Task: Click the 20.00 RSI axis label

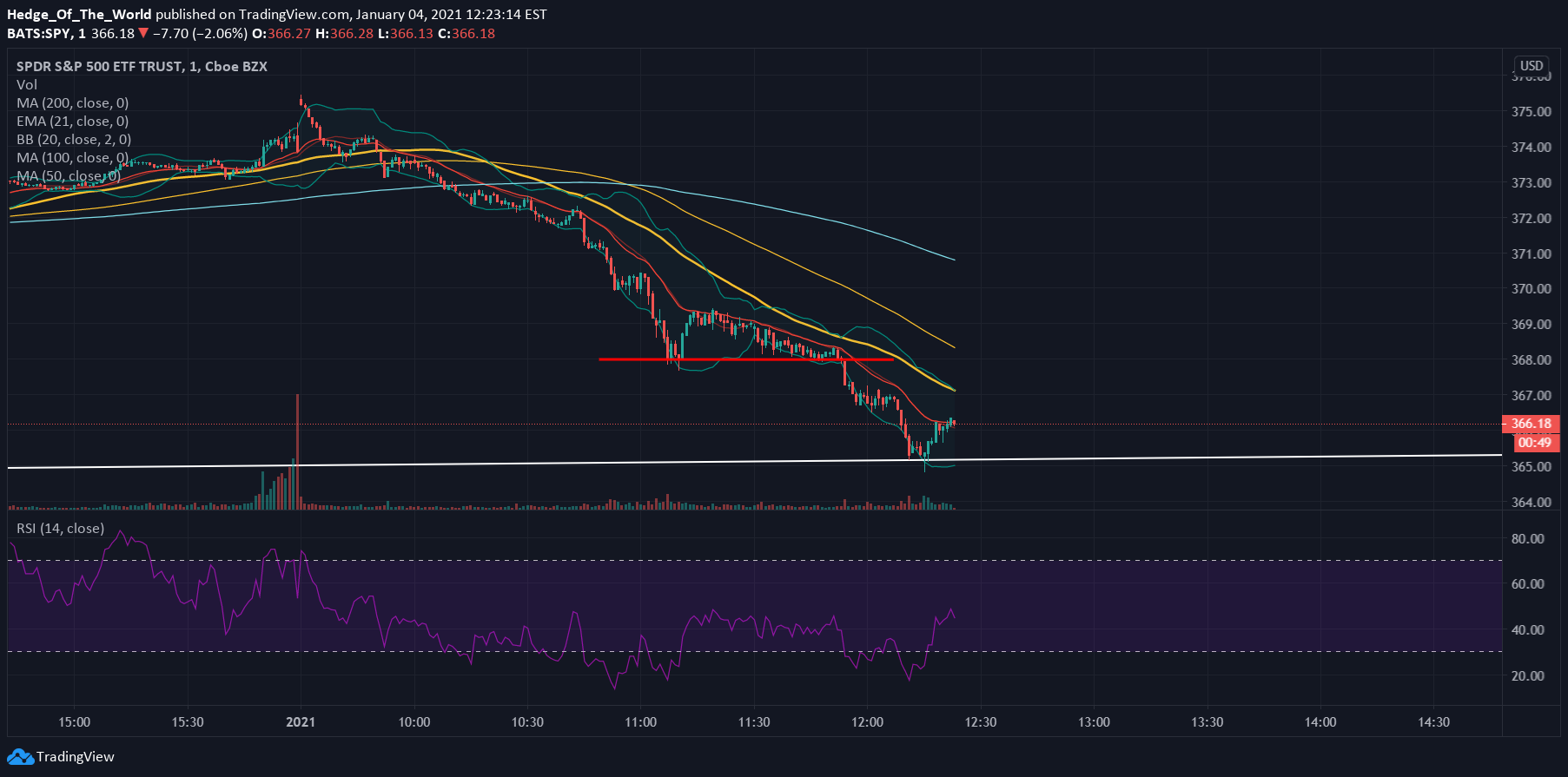Action: click(x=1528, y=675)
